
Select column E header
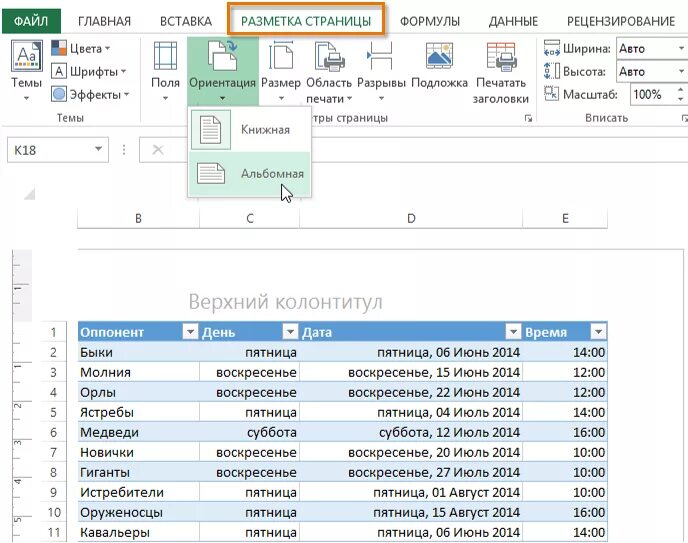565,218
